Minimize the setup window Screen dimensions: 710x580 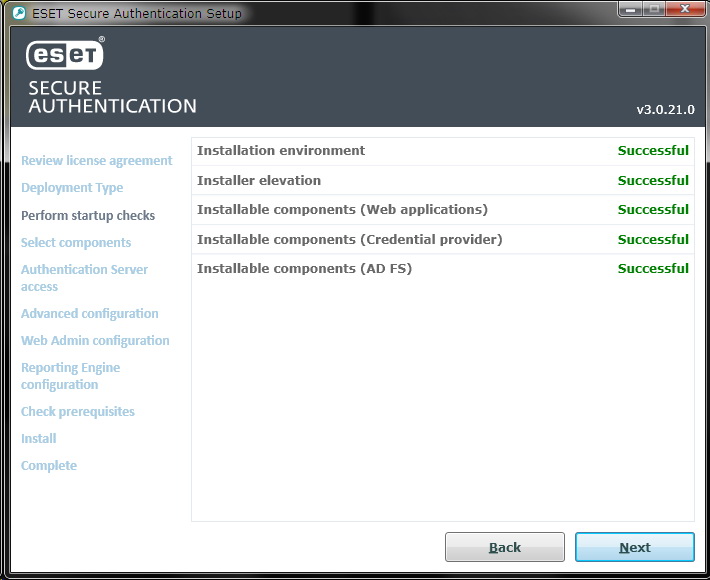coord(630,8)
